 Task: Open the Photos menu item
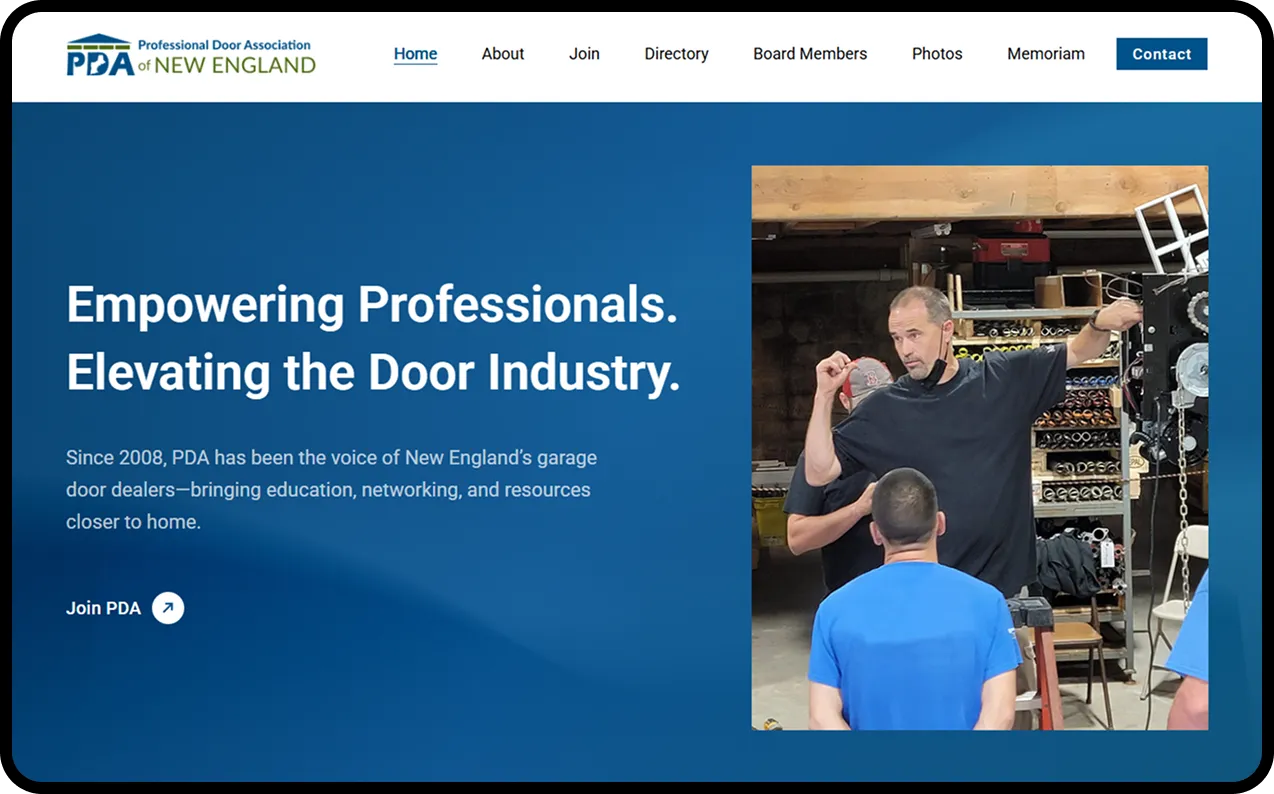tap(937, 54)
